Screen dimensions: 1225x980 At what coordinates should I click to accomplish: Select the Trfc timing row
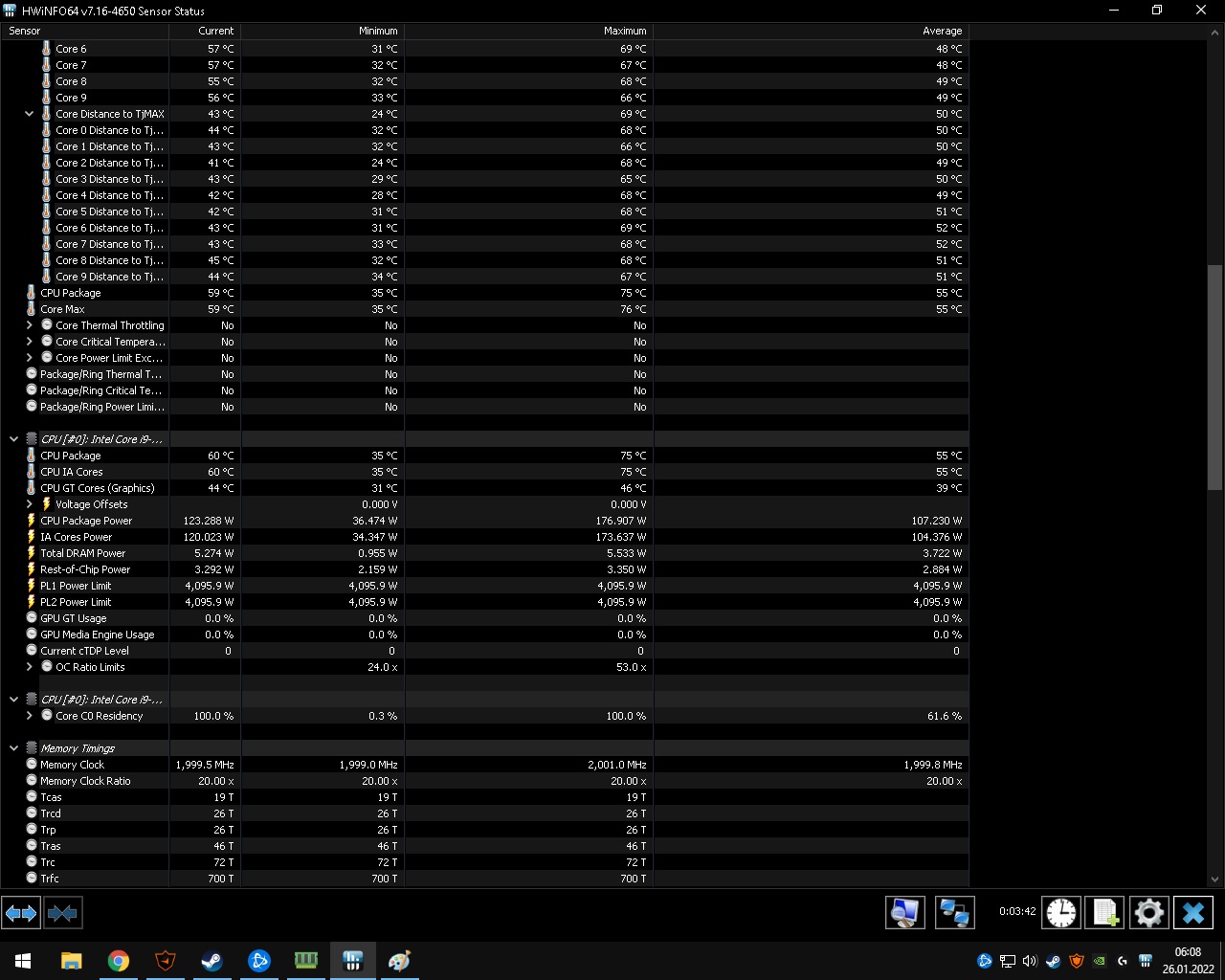(484, 879)
